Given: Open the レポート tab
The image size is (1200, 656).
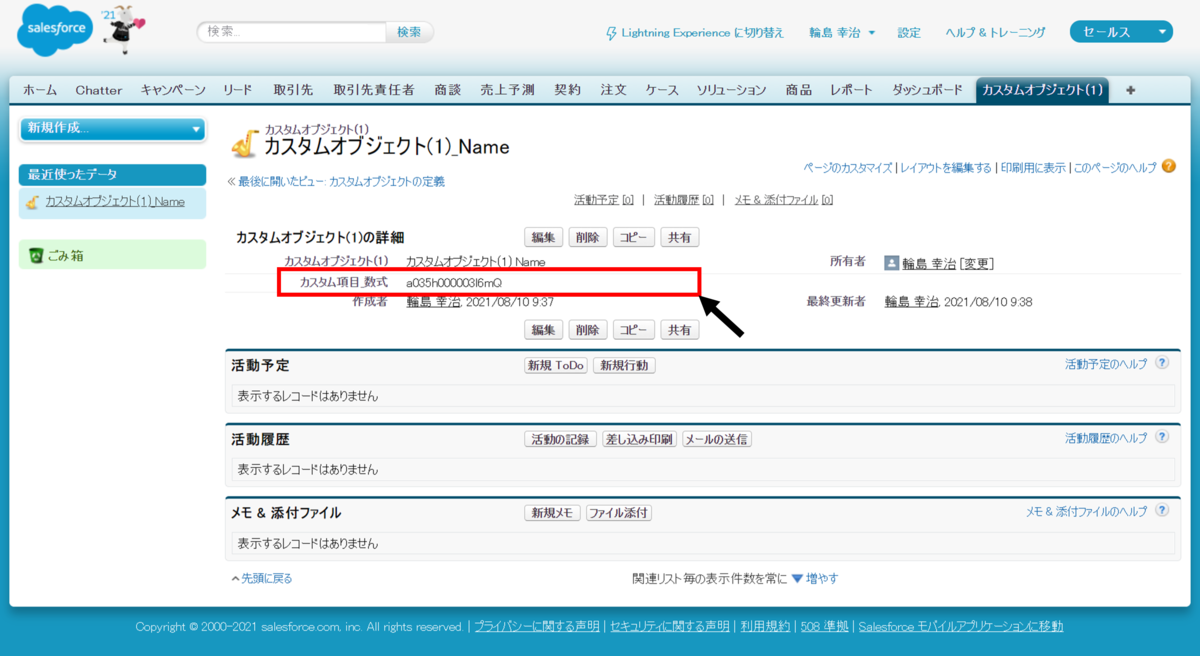Looking at the screenshot, I should [x=852, y=90].
